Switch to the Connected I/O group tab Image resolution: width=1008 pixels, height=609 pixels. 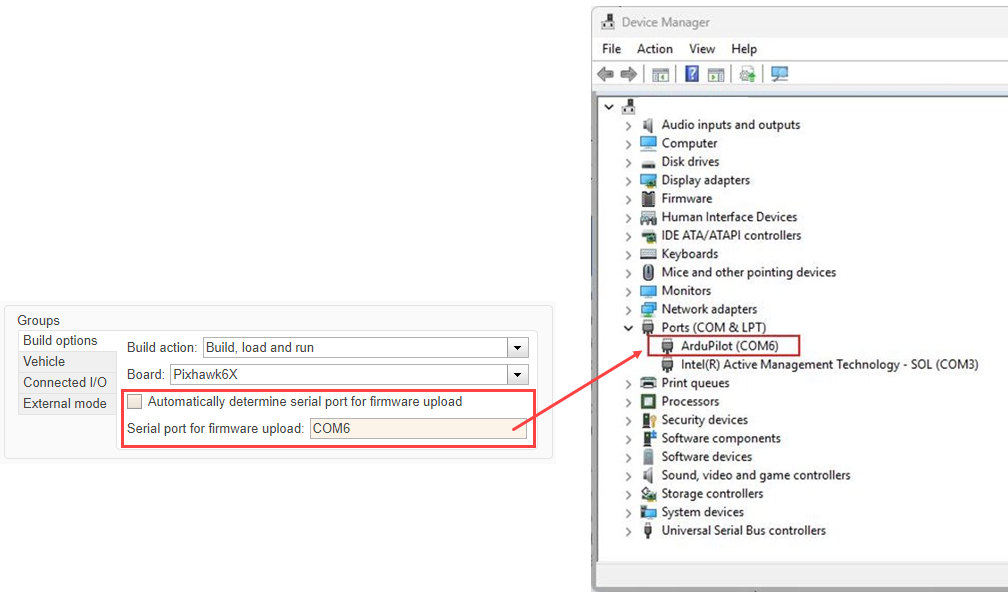tap(65, 383)
